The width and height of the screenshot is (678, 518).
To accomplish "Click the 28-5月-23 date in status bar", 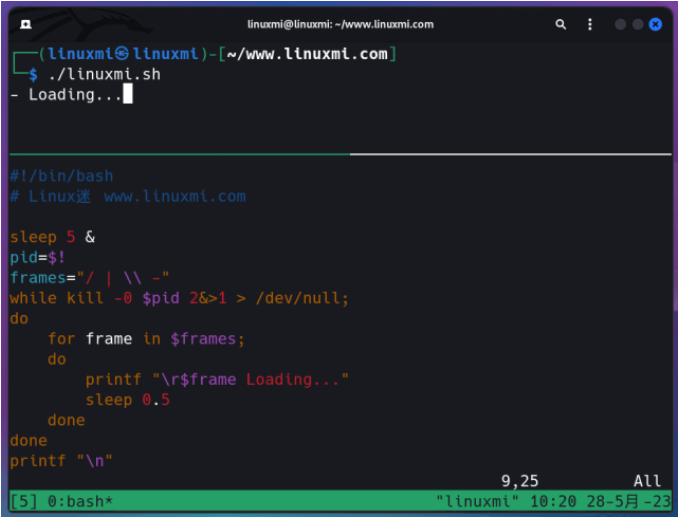I will coord(629,502).
